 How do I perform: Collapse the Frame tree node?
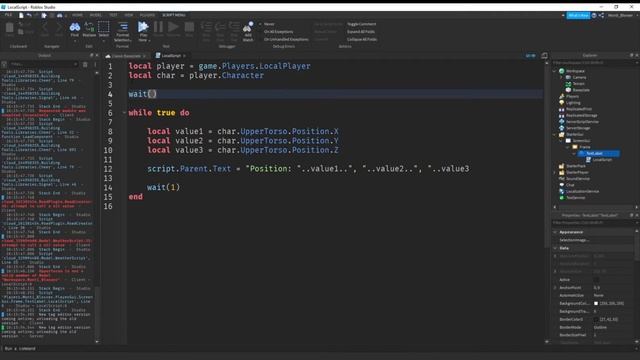pyautogui.click(x=568, y=147)
